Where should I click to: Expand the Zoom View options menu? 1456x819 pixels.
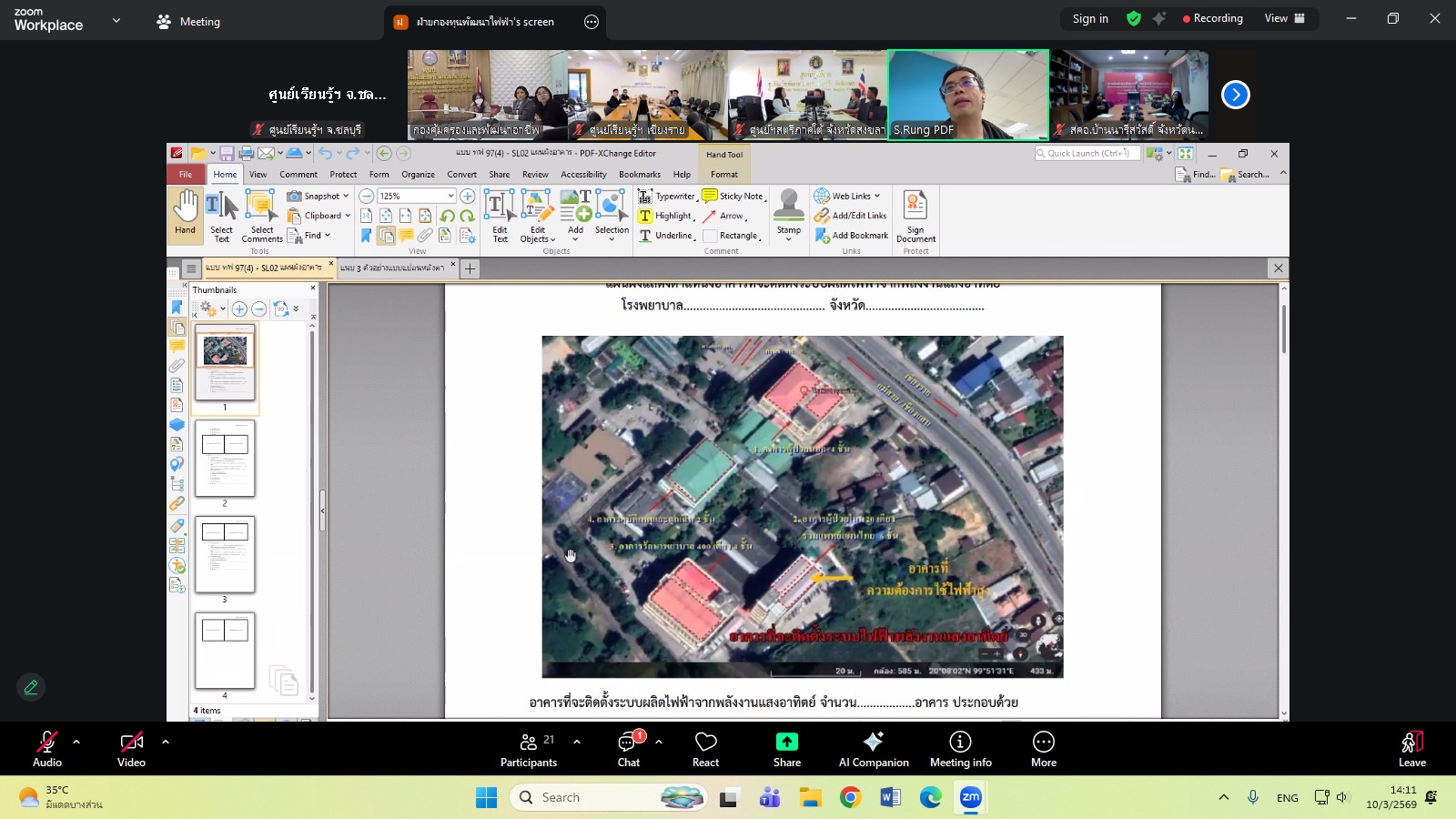1285,18
